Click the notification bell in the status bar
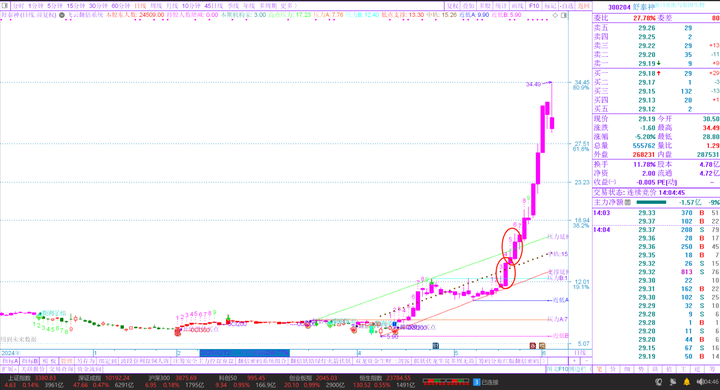Image resolution: width=720 pixels, height=390 pixels. click(x=686, y=382)
